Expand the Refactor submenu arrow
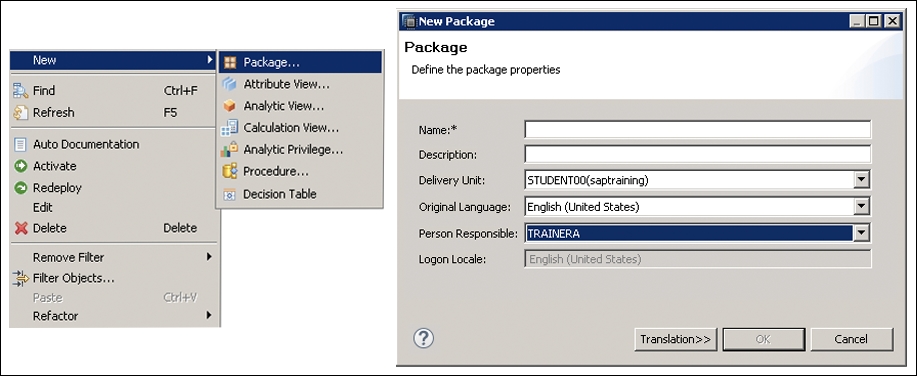 (x=209, y=315)
